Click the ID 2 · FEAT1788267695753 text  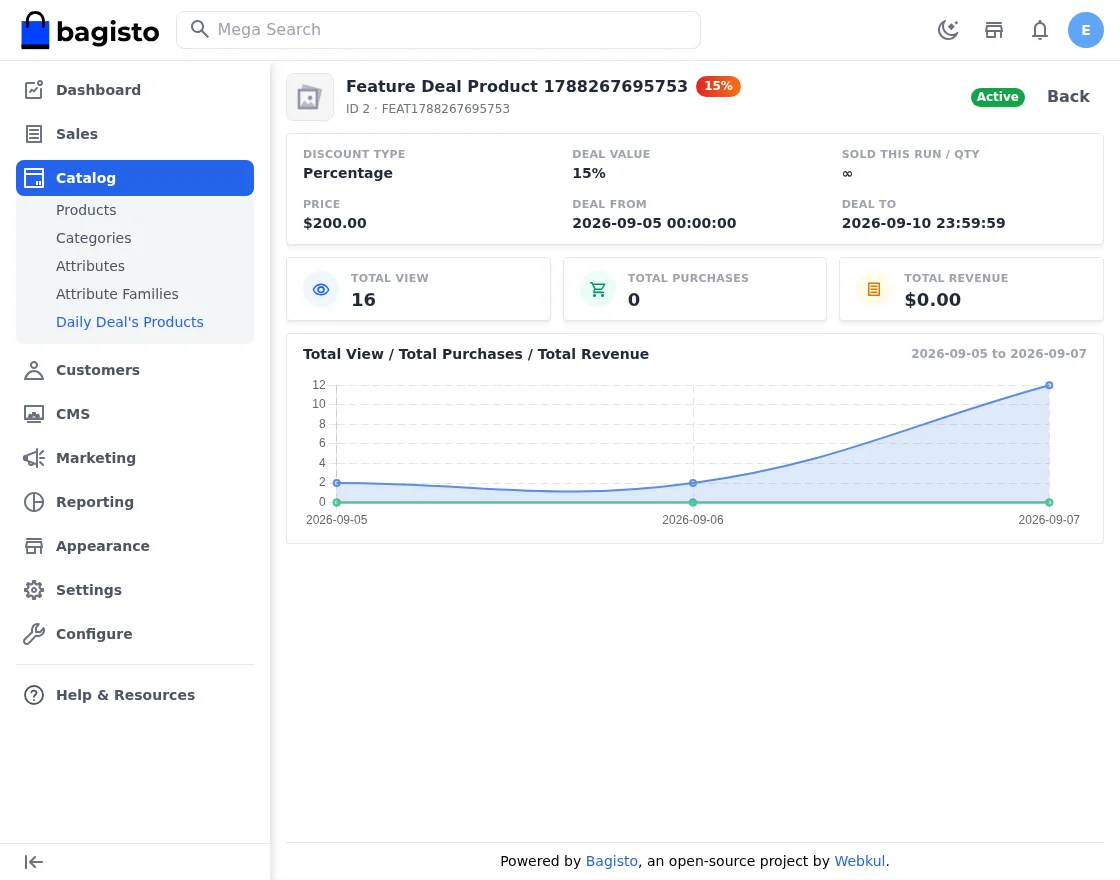pyautogui.click(x=428, y=109)
